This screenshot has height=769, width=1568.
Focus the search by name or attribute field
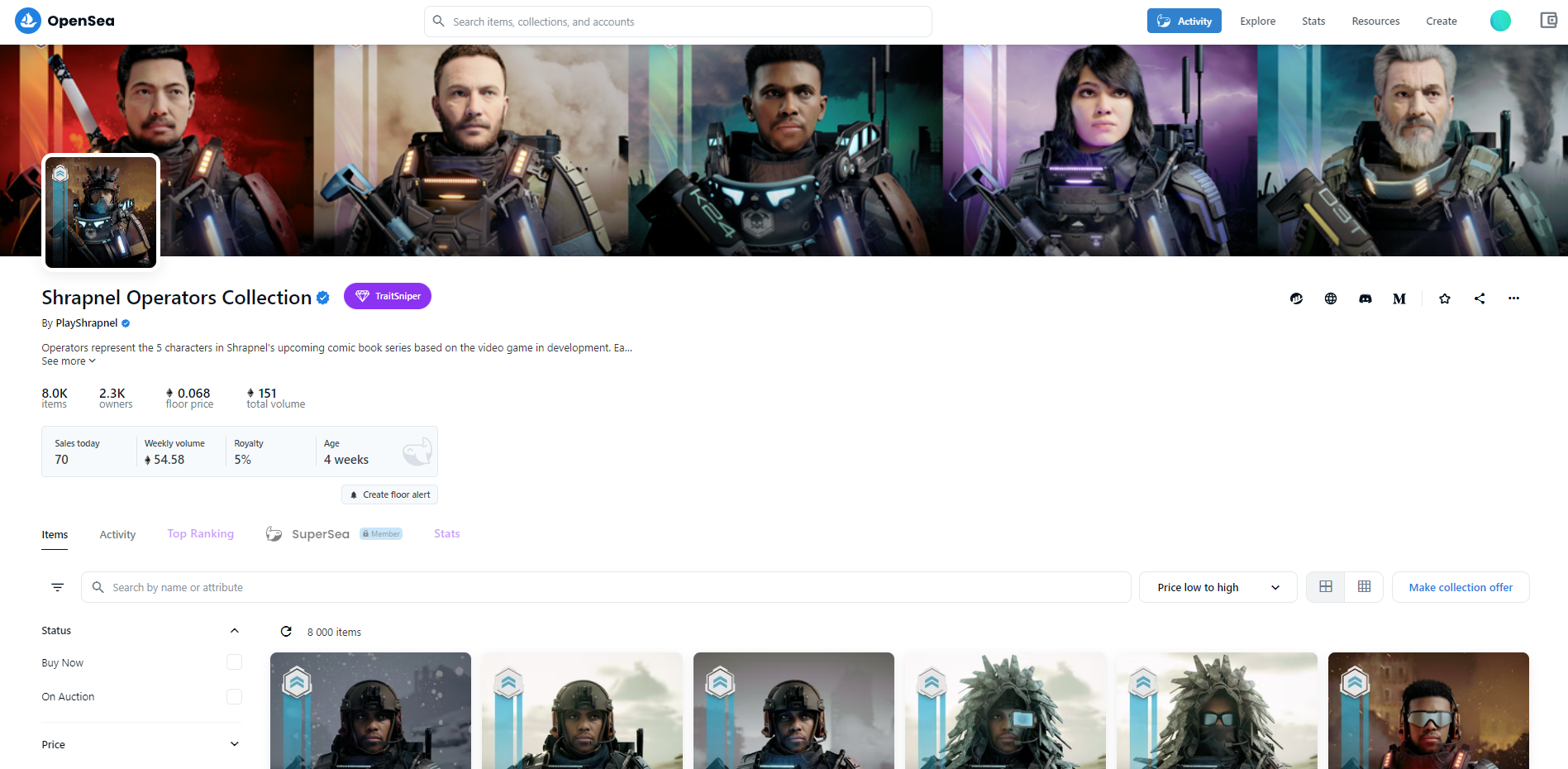(606, 587)
